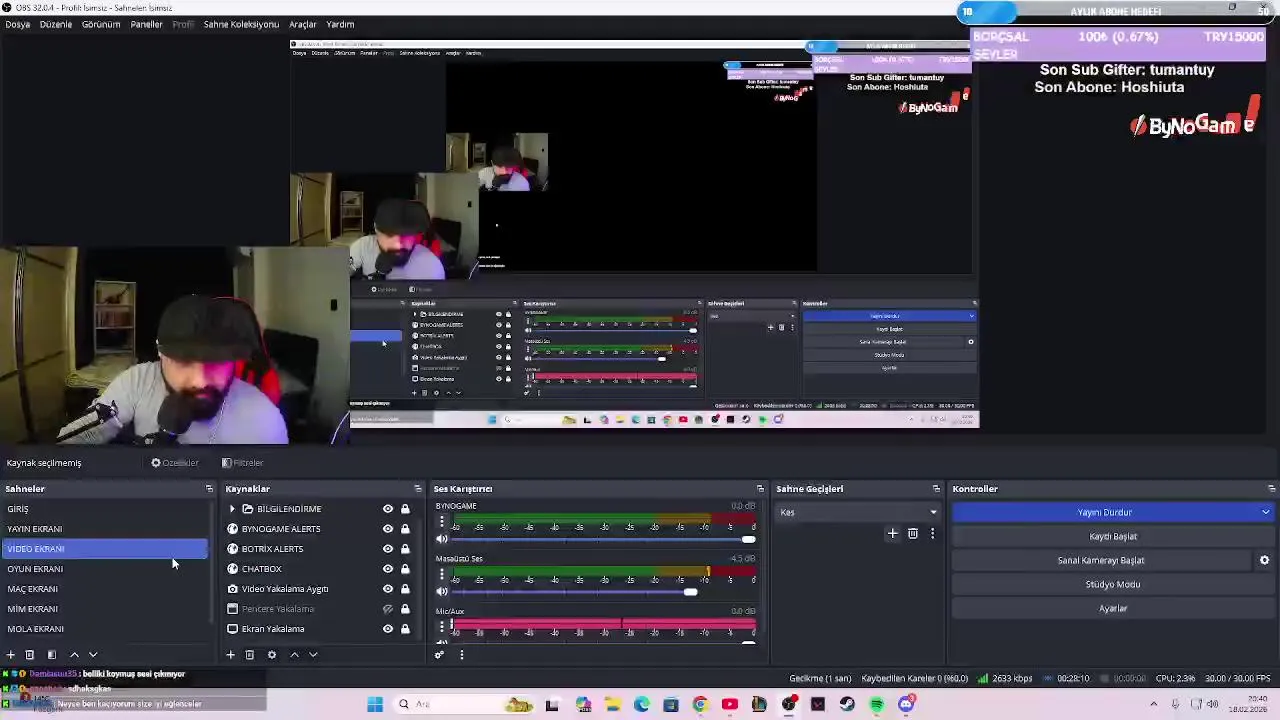Pop out the Sahneler dock panel

[209, 489]
